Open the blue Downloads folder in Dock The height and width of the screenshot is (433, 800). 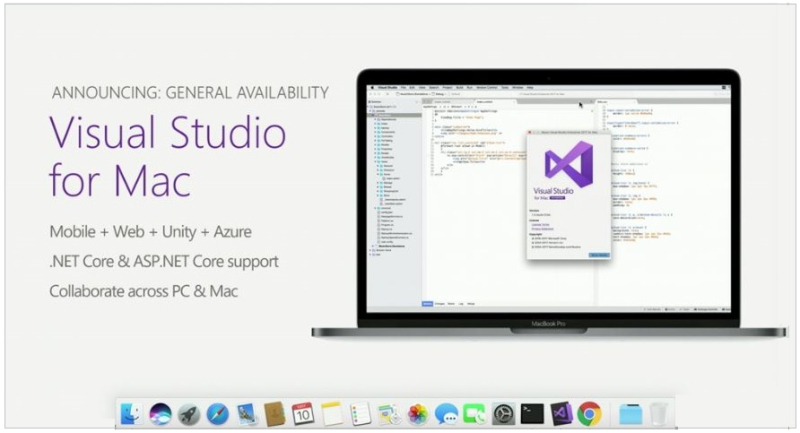631,414
